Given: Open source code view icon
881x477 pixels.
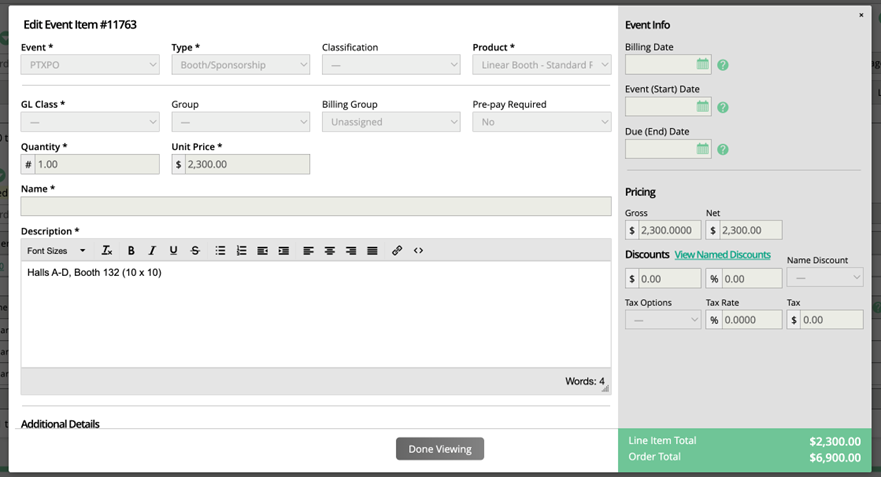Looking at the screenshot, I should 418,250.
